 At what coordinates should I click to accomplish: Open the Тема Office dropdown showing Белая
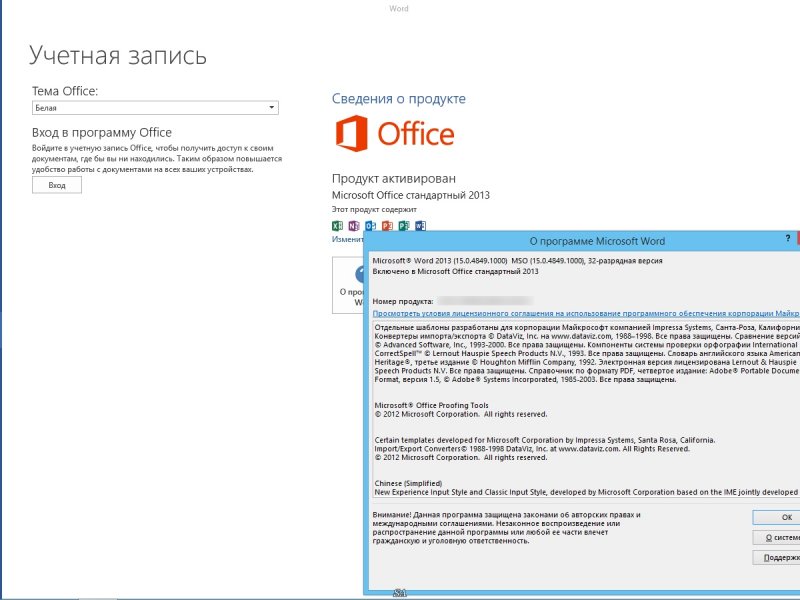click(155, 108)
